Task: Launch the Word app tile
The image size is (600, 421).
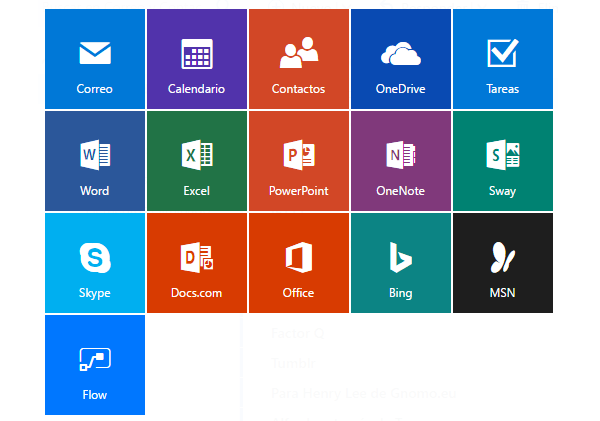Action: (x=95, y=161)
